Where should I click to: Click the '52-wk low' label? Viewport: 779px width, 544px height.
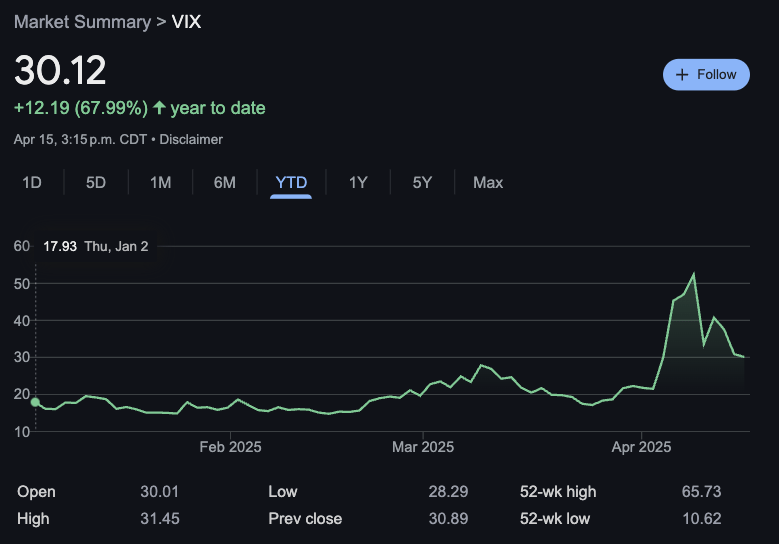tap(555, 519)
